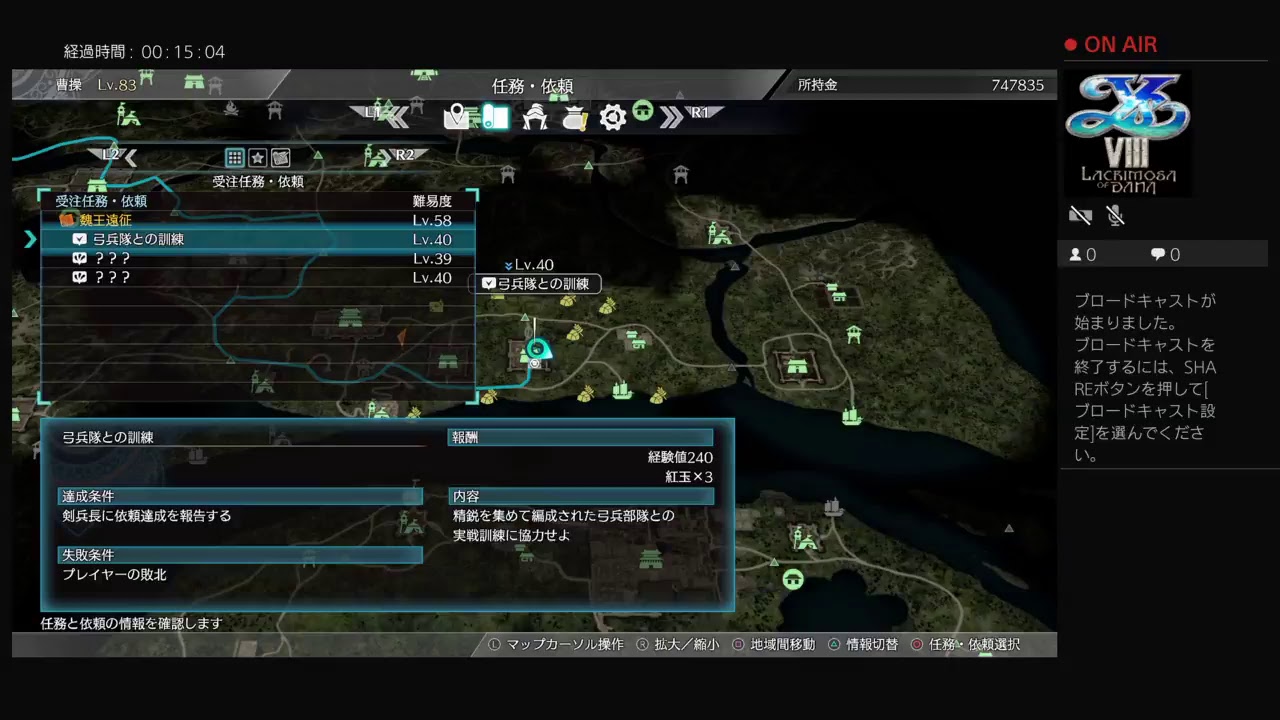Click the quest location pin on map
The width and height of the screenshot is (1280, 720).
point(537,348)
